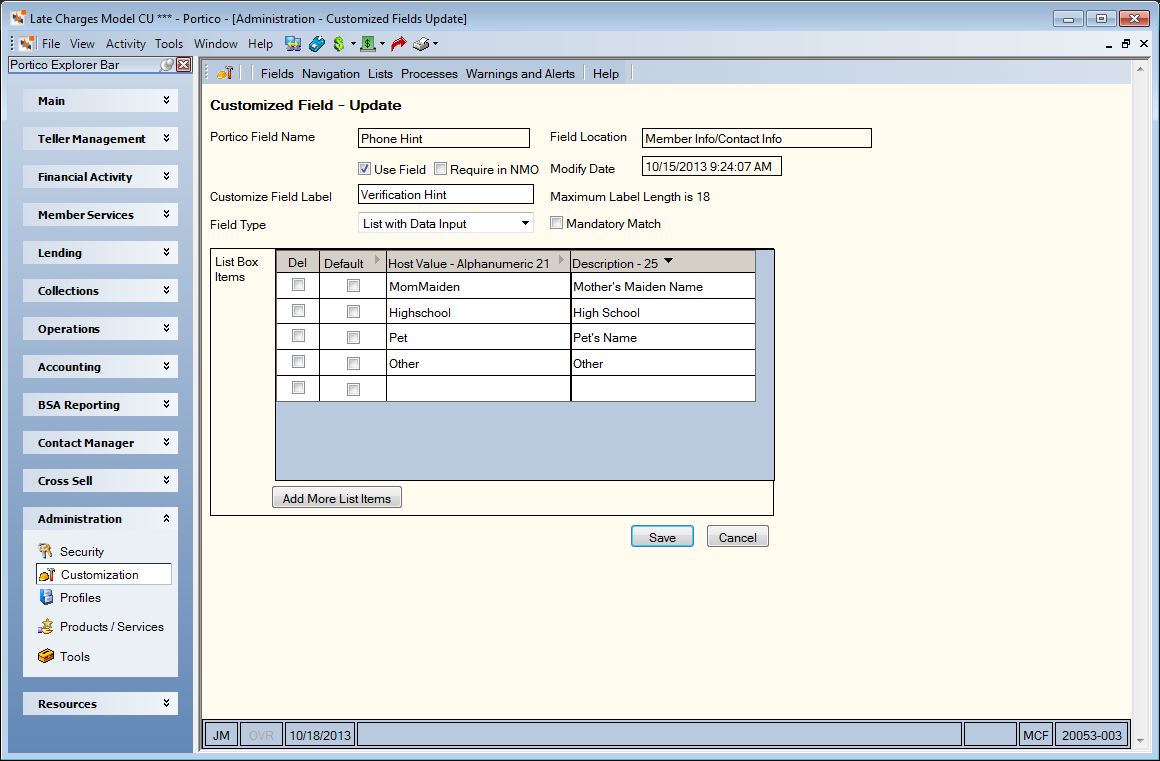Open the File menu

point(51,44)
